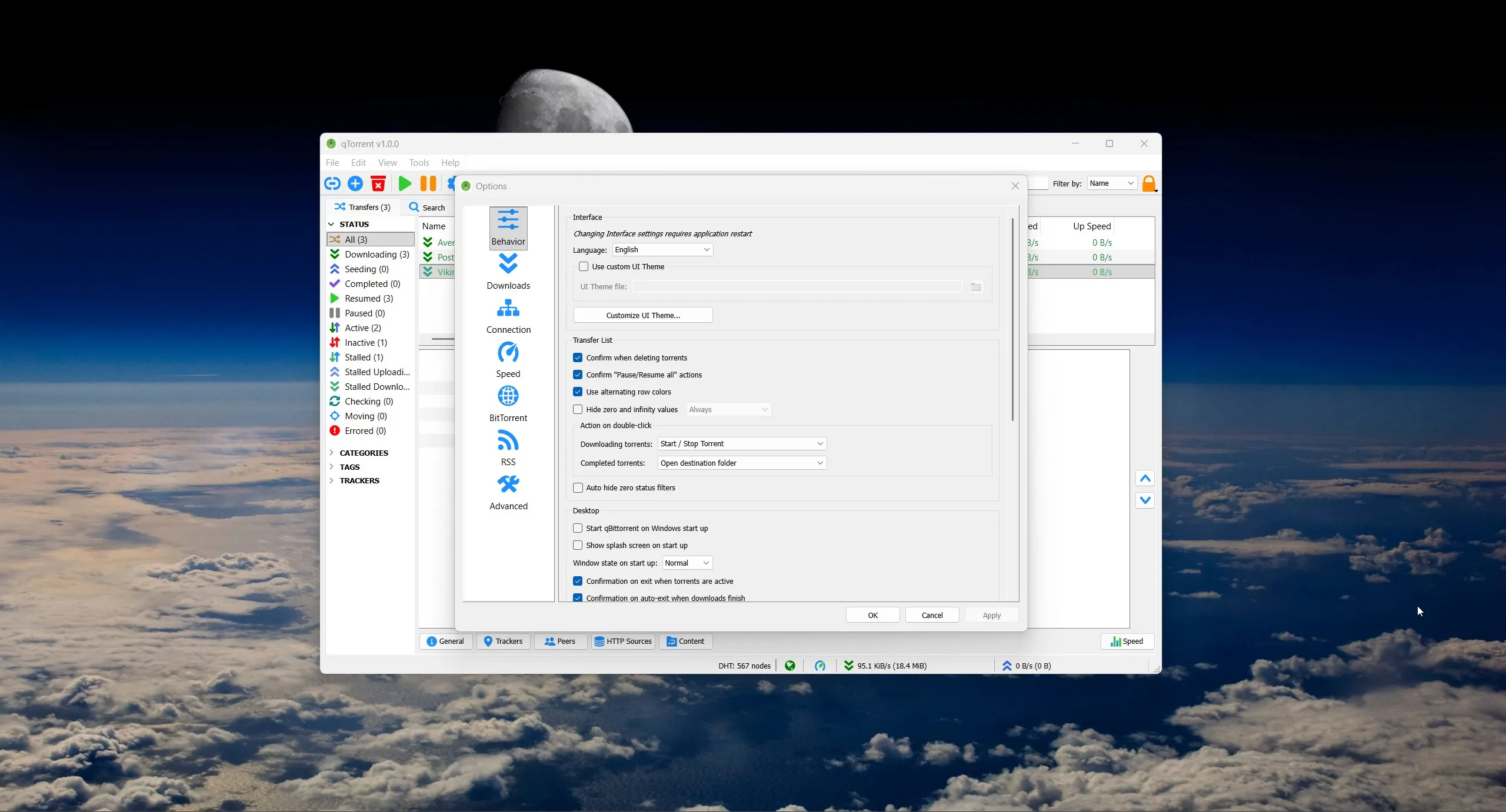Open the Help menu
Screen dimensions: 1506x812
coord(450,163)
